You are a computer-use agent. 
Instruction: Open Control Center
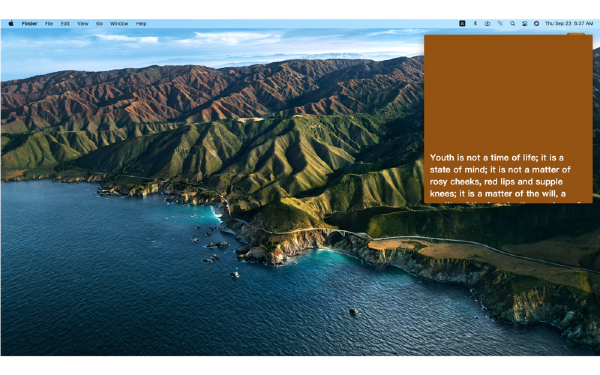click(x=525, y=23)
